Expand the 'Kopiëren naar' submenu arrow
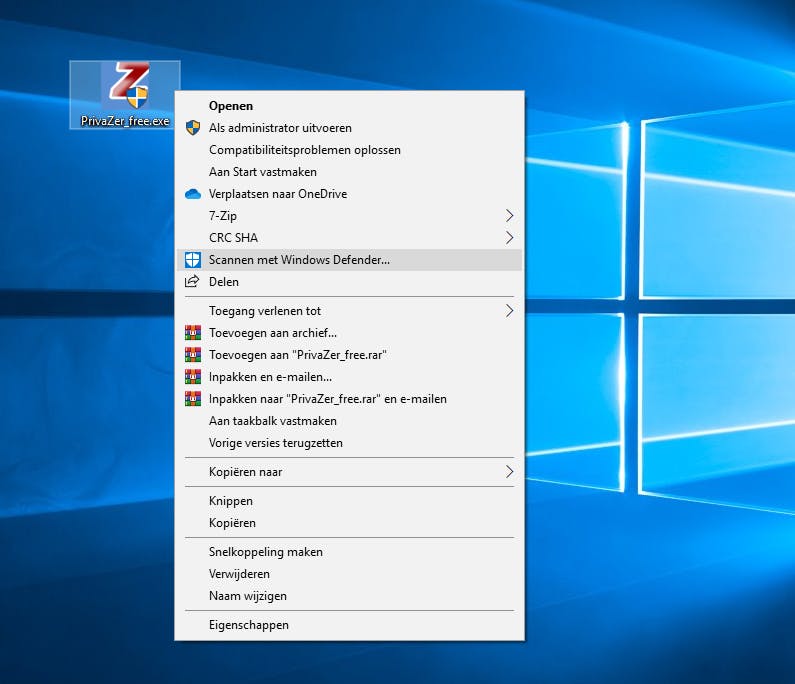795x684 pixels. 509,472
